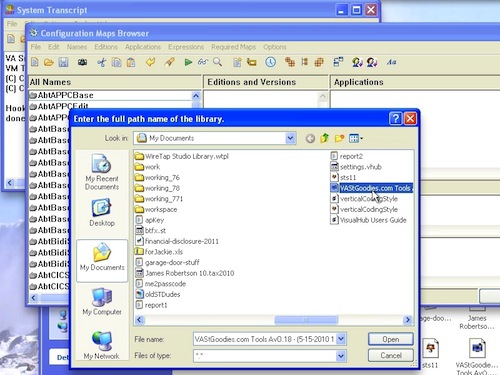Open the Required Maps menu

233,47
